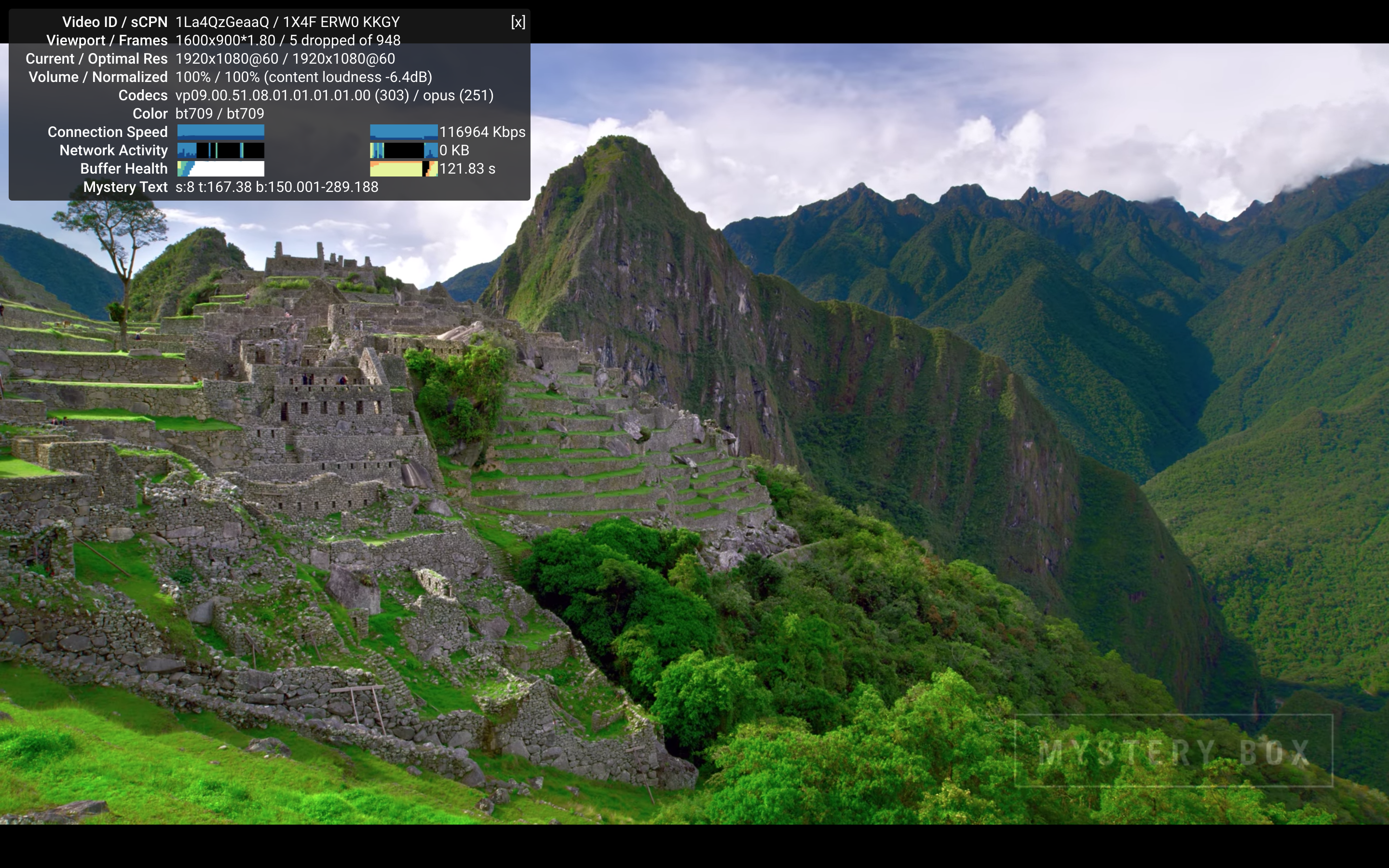Click the Mystery Text row value
The height and width of the screenshot is (868, 1389).
[x=277, y=187]
